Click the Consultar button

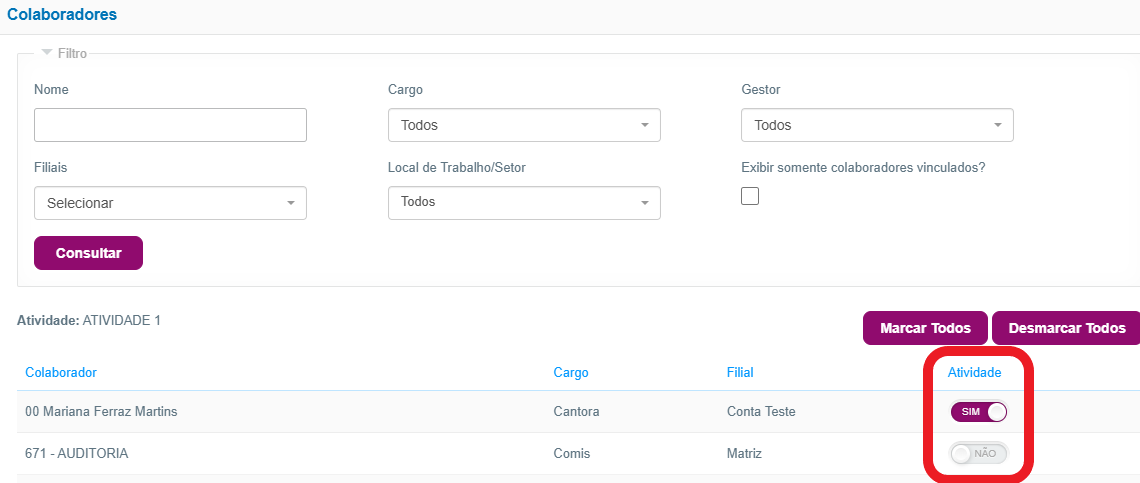point(89,253)
